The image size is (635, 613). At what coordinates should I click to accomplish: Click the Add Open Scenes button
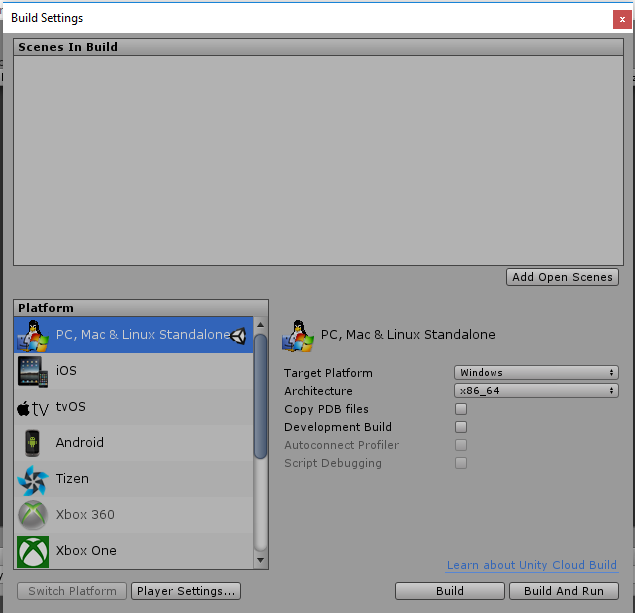point(562,277)
